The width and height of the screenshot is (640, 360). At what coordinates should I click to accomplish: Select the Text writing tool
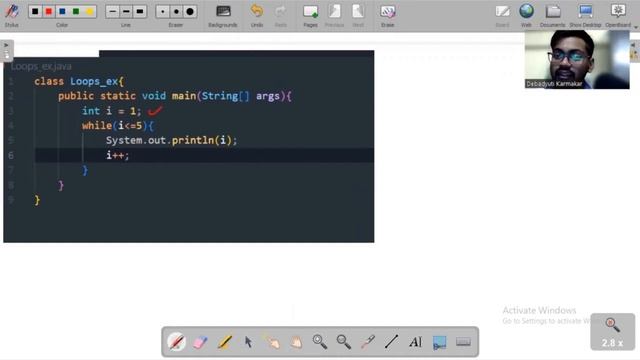(x=416, y=342)
